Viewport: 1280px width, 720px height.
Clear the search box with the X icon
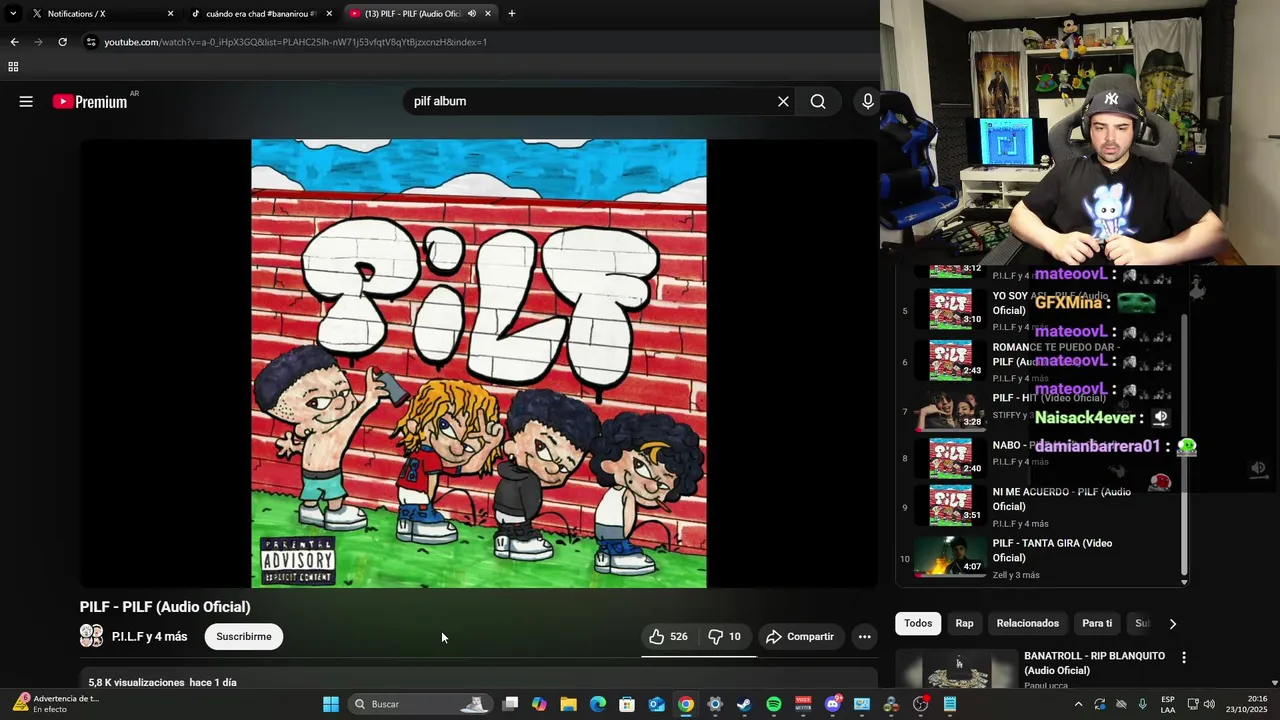point(783,101)
